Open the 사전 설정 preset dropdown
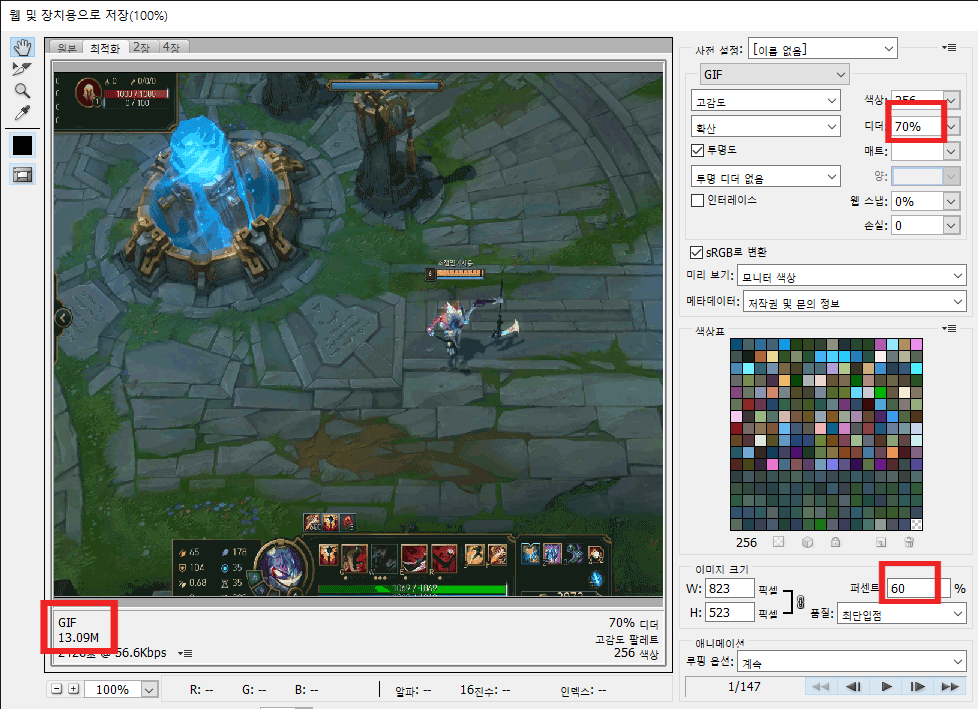 [823, 49]
